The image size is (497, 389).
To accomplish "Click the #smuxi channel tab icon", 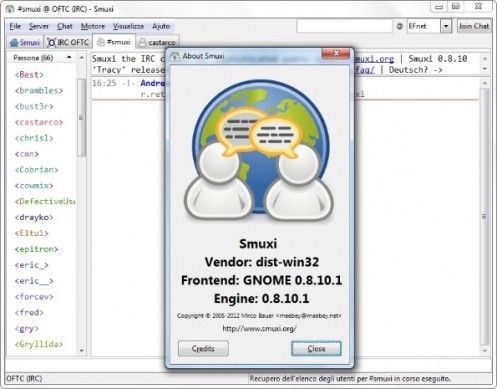I will click(x=101, y=42).
